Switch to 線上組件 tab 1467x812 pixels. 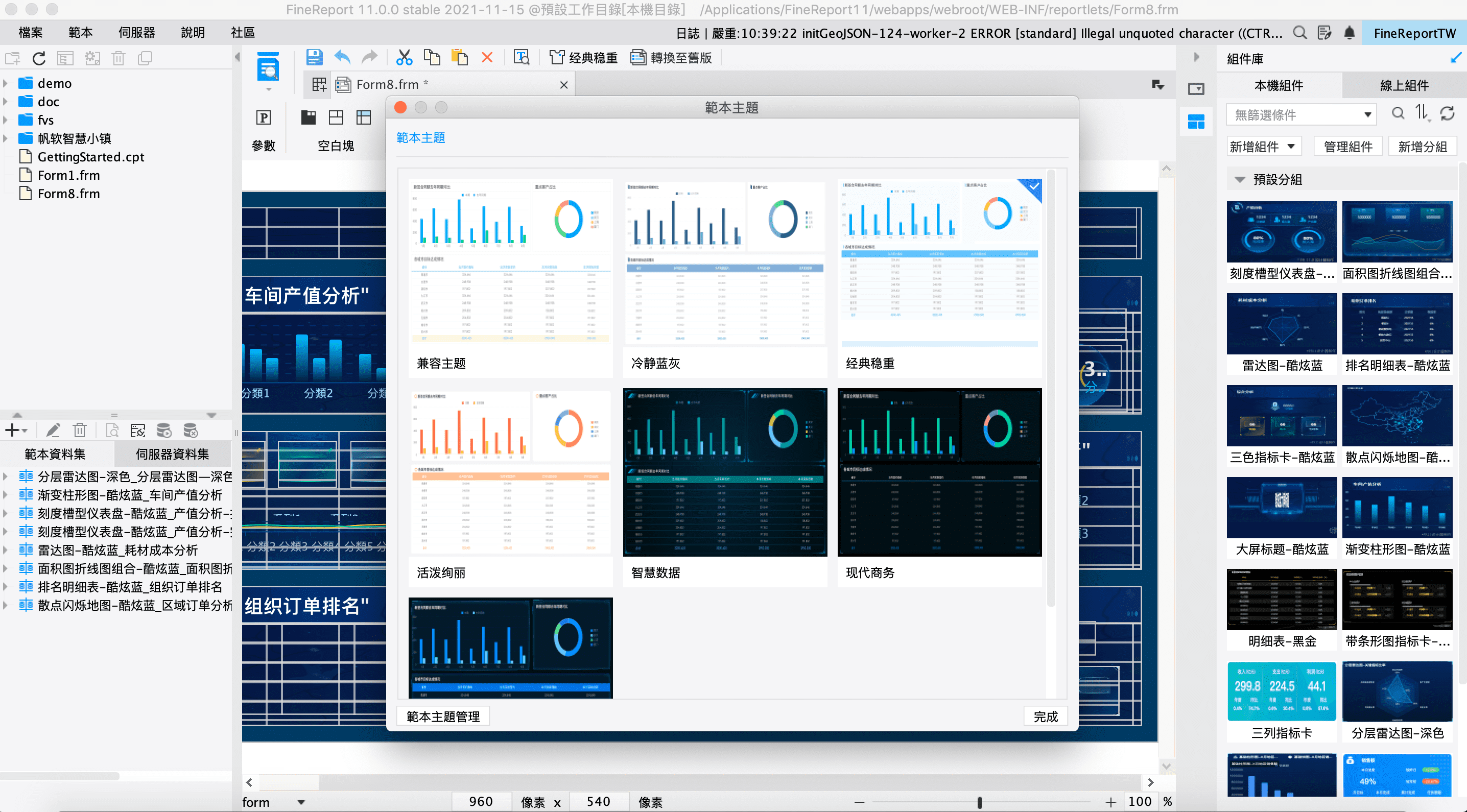(1404, 85)
